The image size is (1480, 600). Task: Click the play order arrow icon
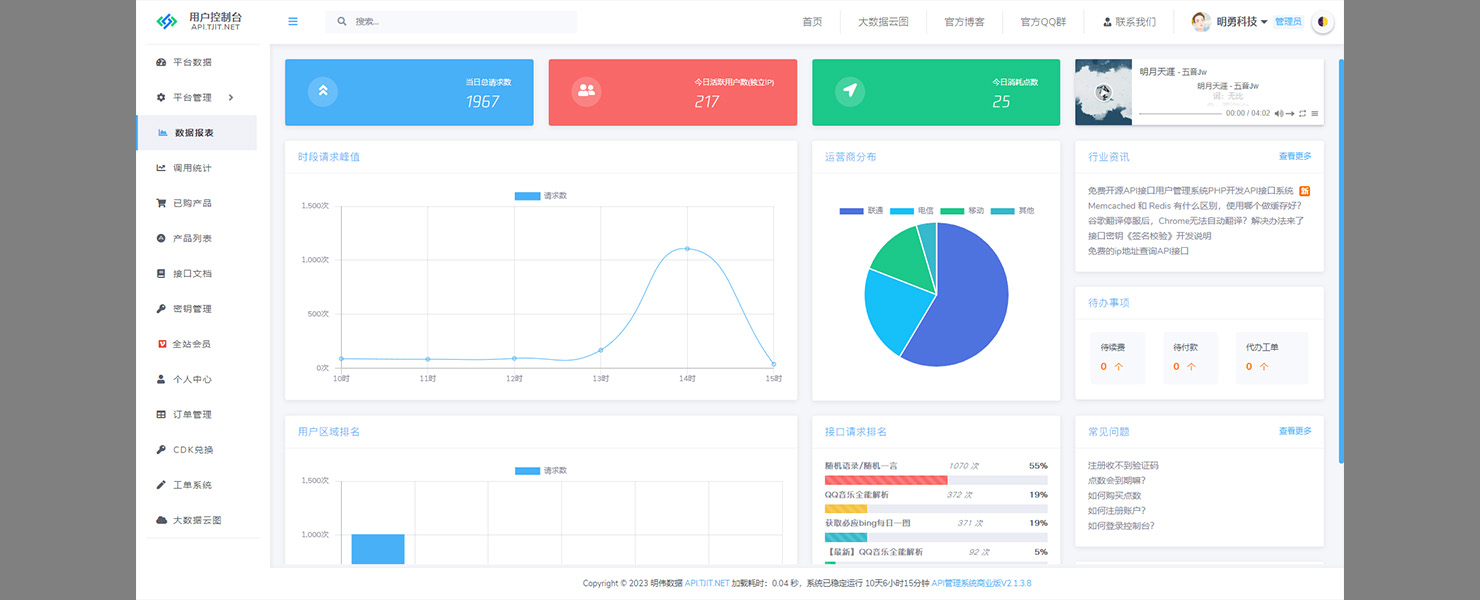(x=1290, y=114)
